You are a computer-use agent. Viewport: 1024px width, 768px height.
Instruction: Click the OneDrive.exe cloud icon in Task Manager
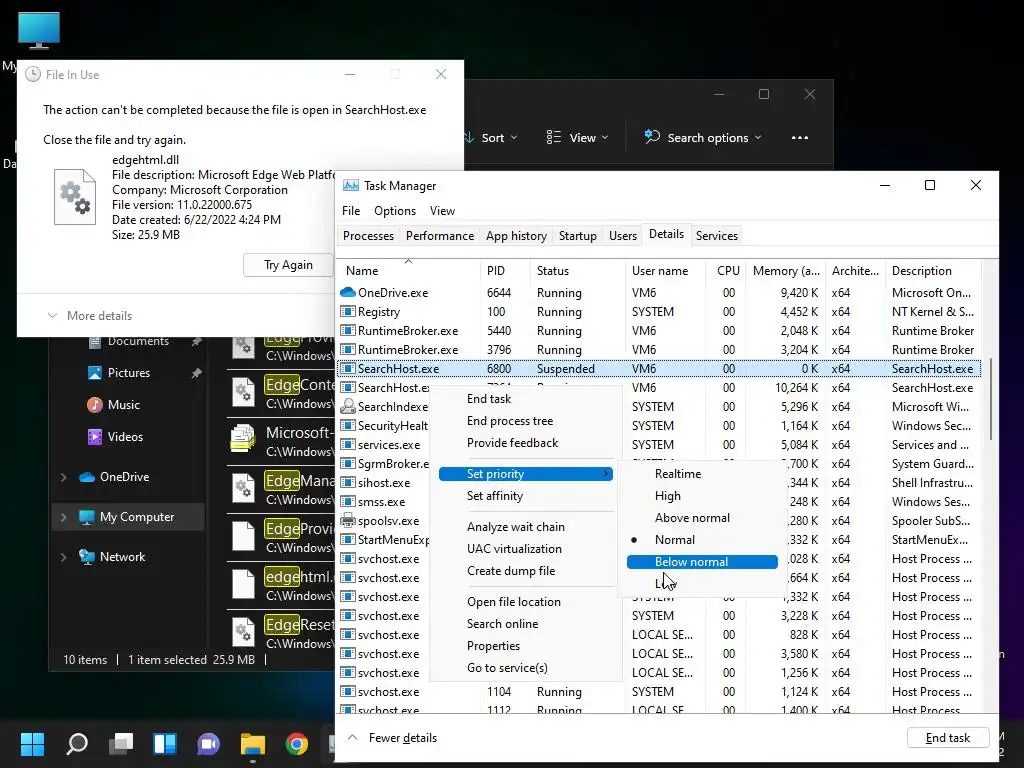pyautogui.click(x=347, y=293)
